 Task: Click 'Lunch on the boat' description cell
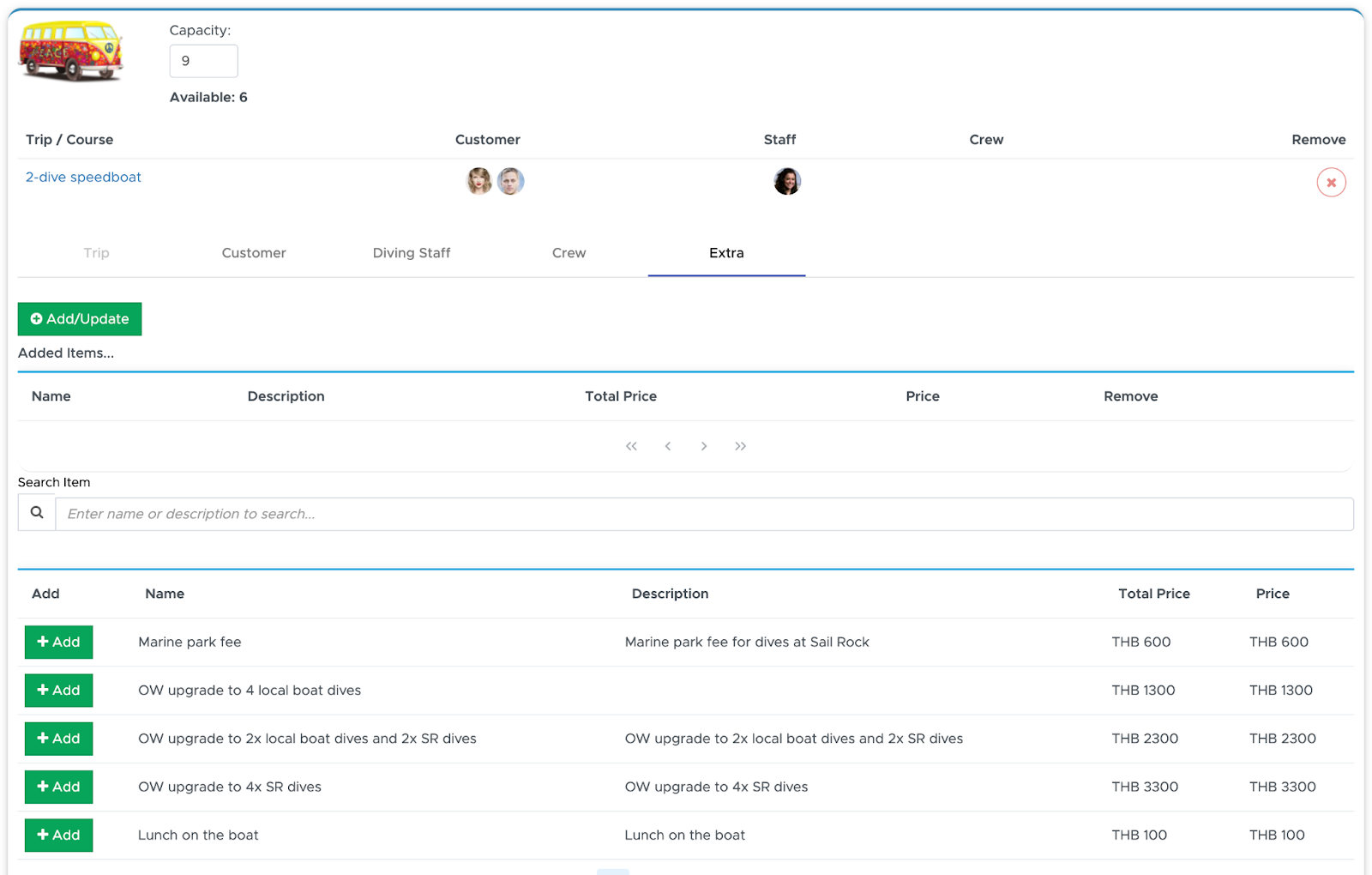point(684,835)
